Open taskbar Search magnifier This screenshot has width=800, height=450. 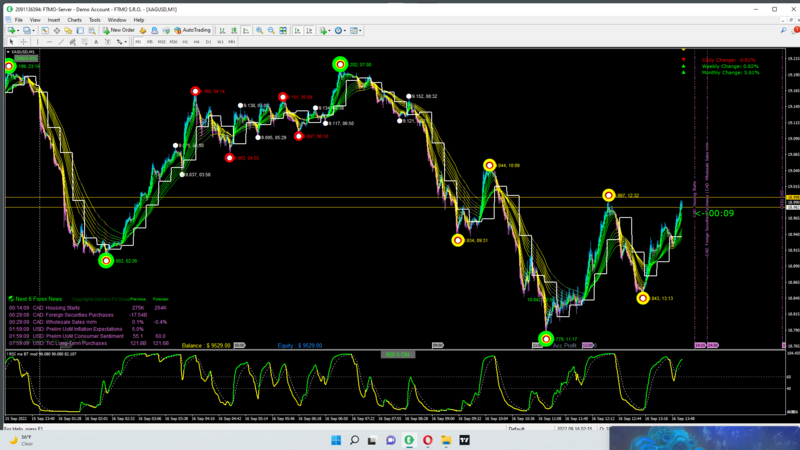tap(354, 440)
